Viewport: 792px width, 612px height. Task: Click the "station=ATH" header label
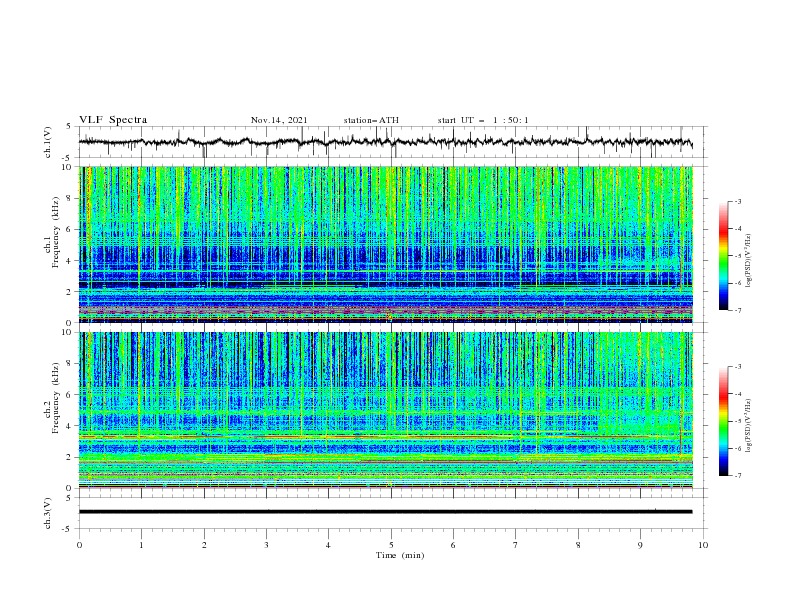click(371, 120)
